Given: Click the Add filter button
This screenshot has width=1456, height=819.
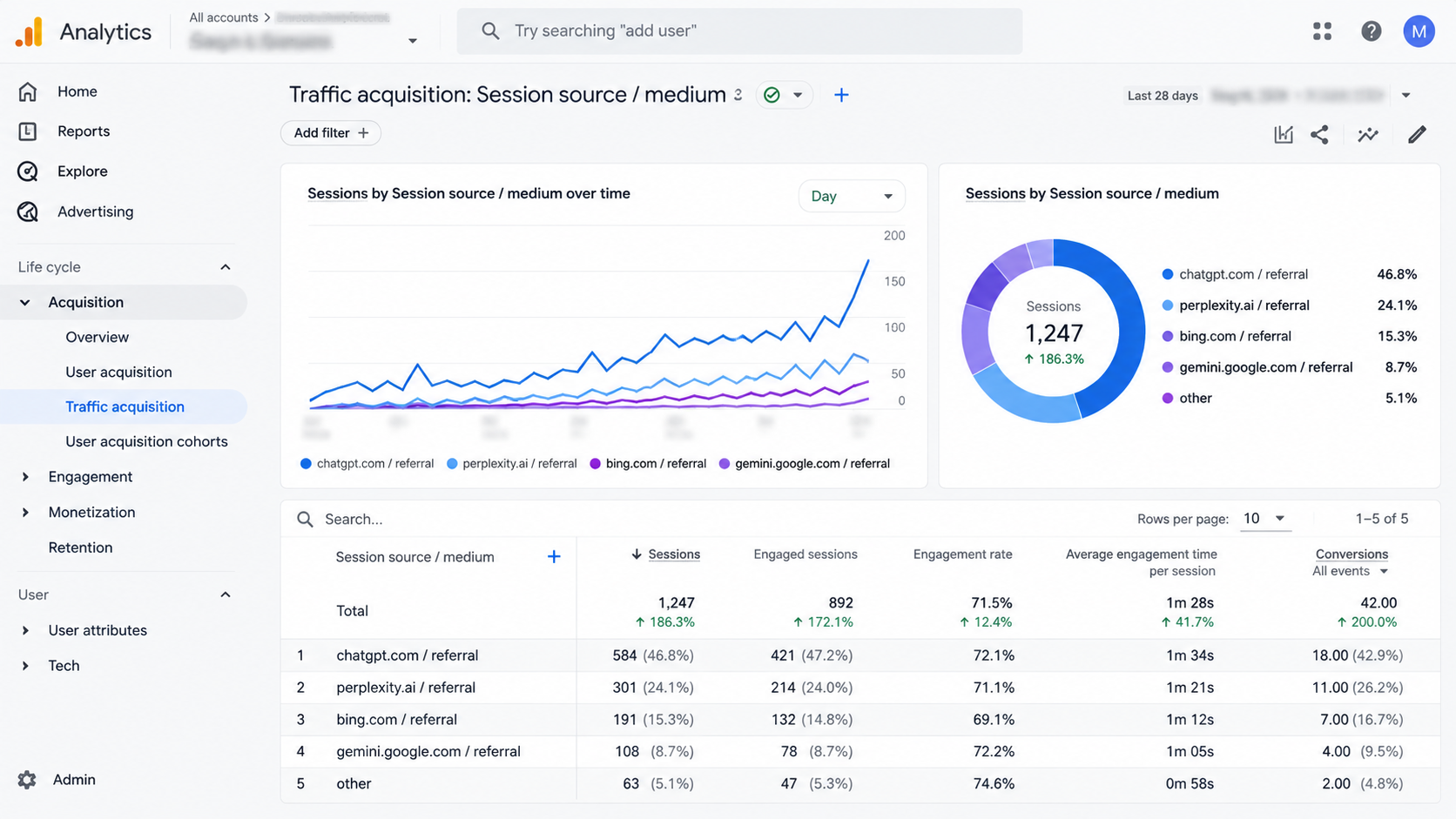Looking at the screenshot, I should click(x=331, y=133).
